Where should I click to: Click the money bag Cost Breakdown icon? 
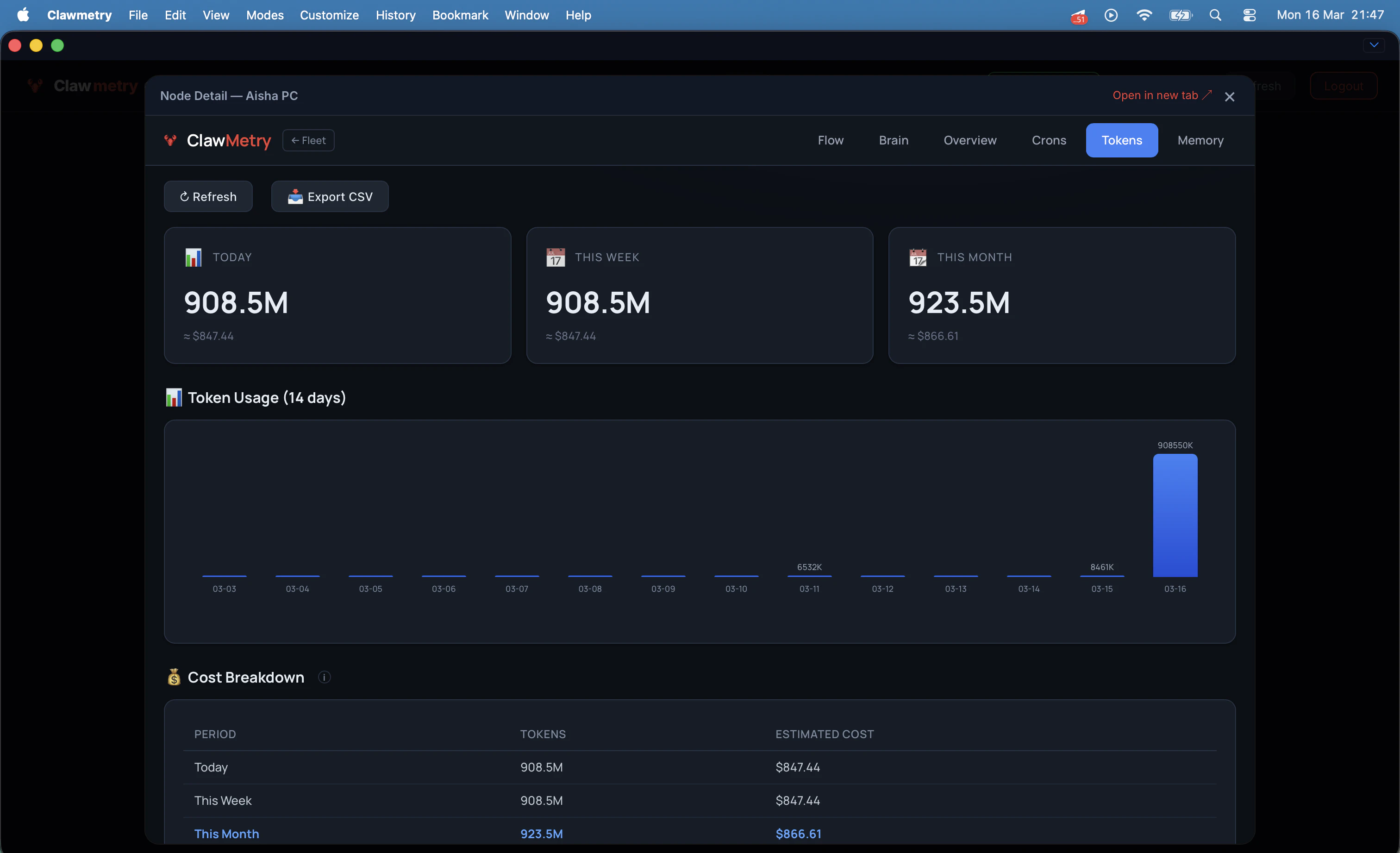tap(174, 677)
